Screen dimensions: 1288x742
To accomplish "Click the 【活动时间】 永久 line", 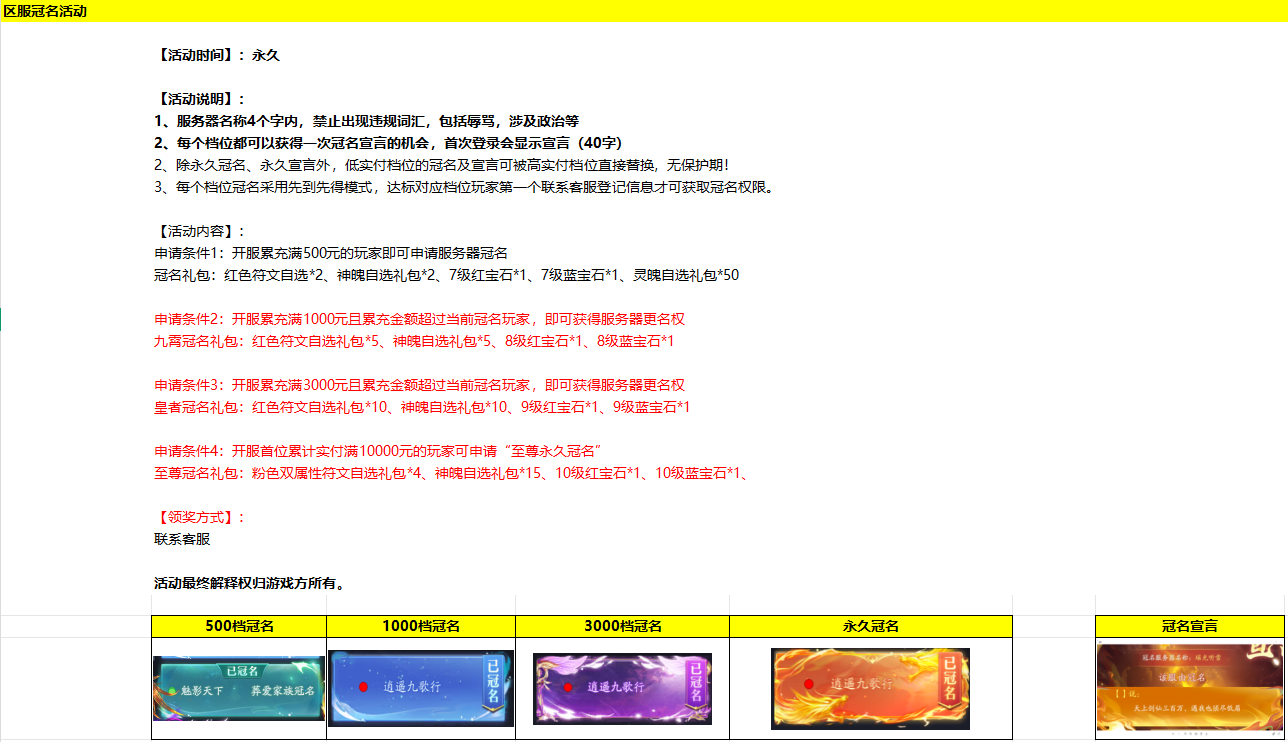I will 217,55.
